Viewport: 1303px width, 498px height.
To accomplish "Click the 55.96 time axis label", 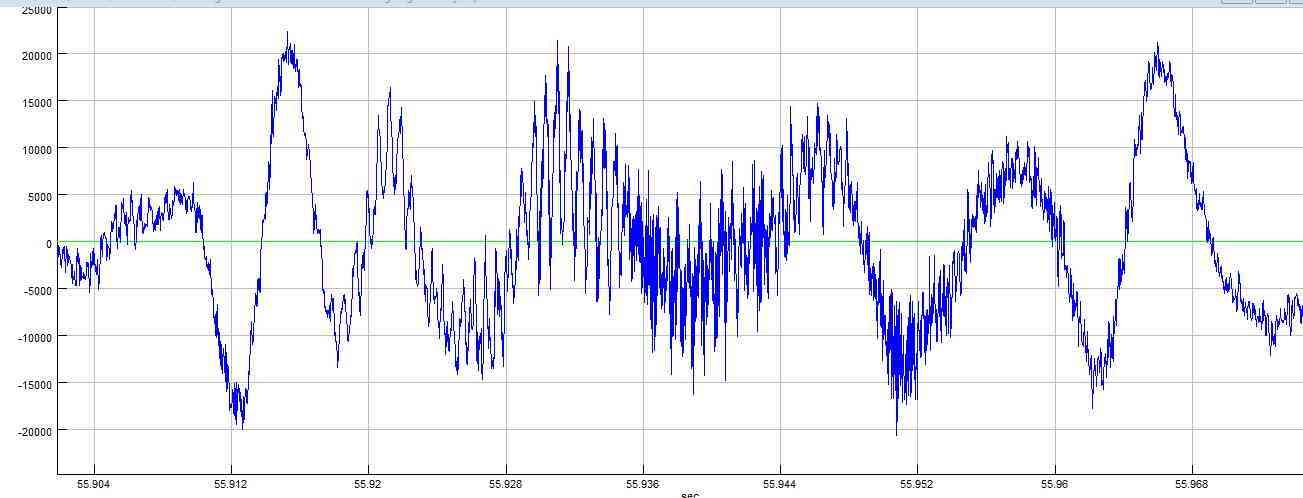I will tap(1054, 483).
